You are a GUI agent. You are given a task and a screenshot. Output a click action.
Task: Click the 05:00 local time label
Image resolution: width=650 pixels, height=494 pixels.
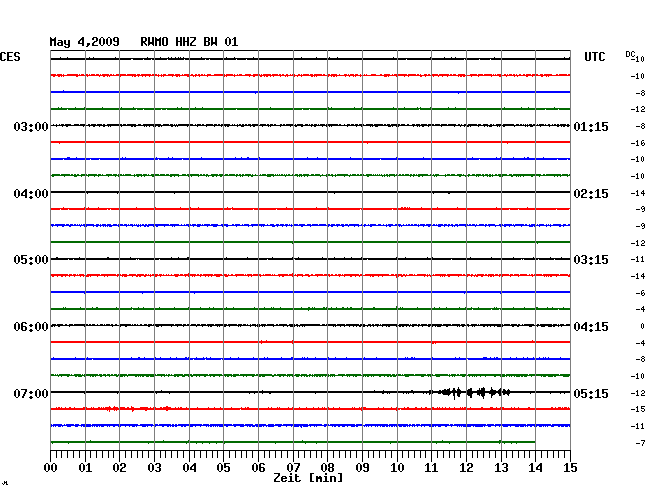click(x=31, y=260)
